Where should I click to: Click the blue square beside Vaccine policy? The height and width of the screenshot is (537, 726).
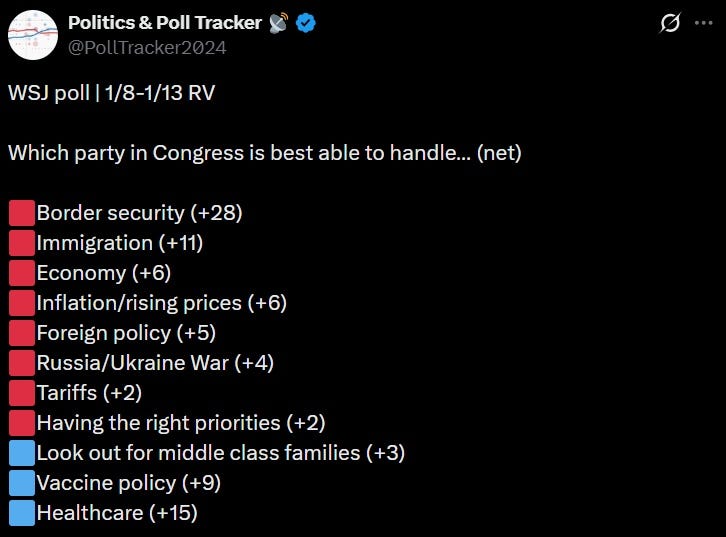22,483
